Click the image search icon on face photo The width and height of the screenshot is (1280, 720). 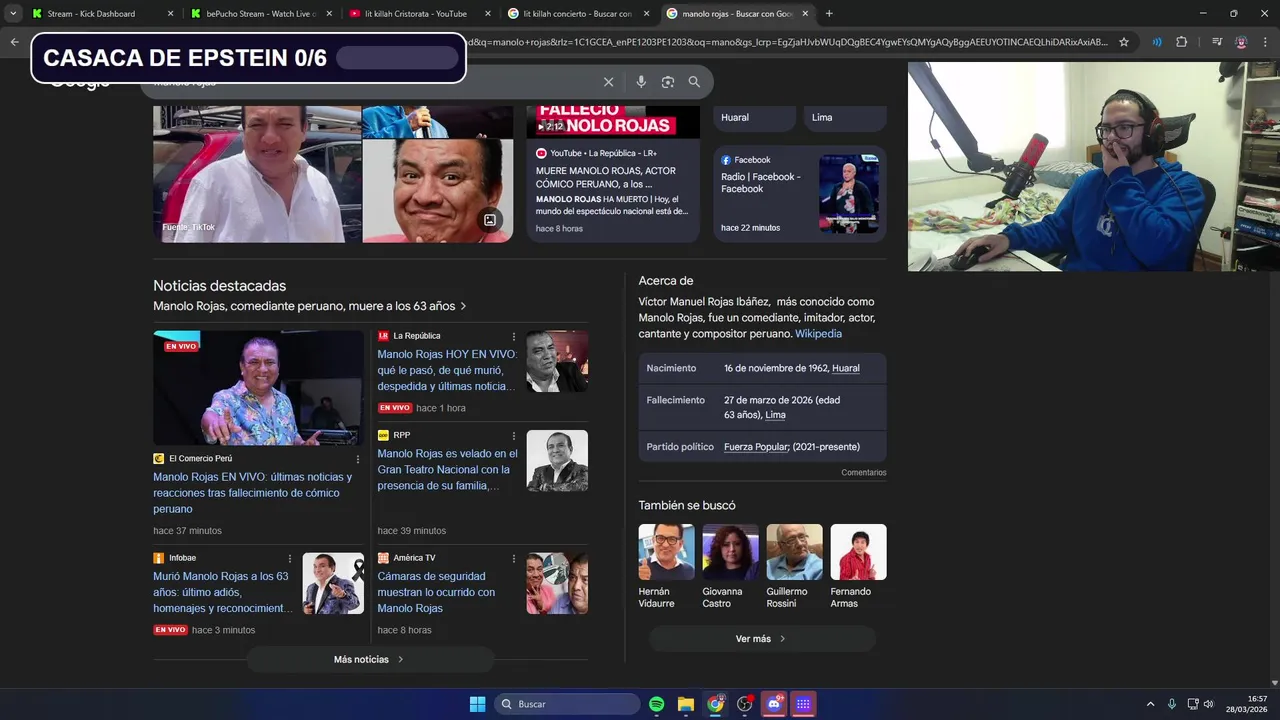pos(490,220)
